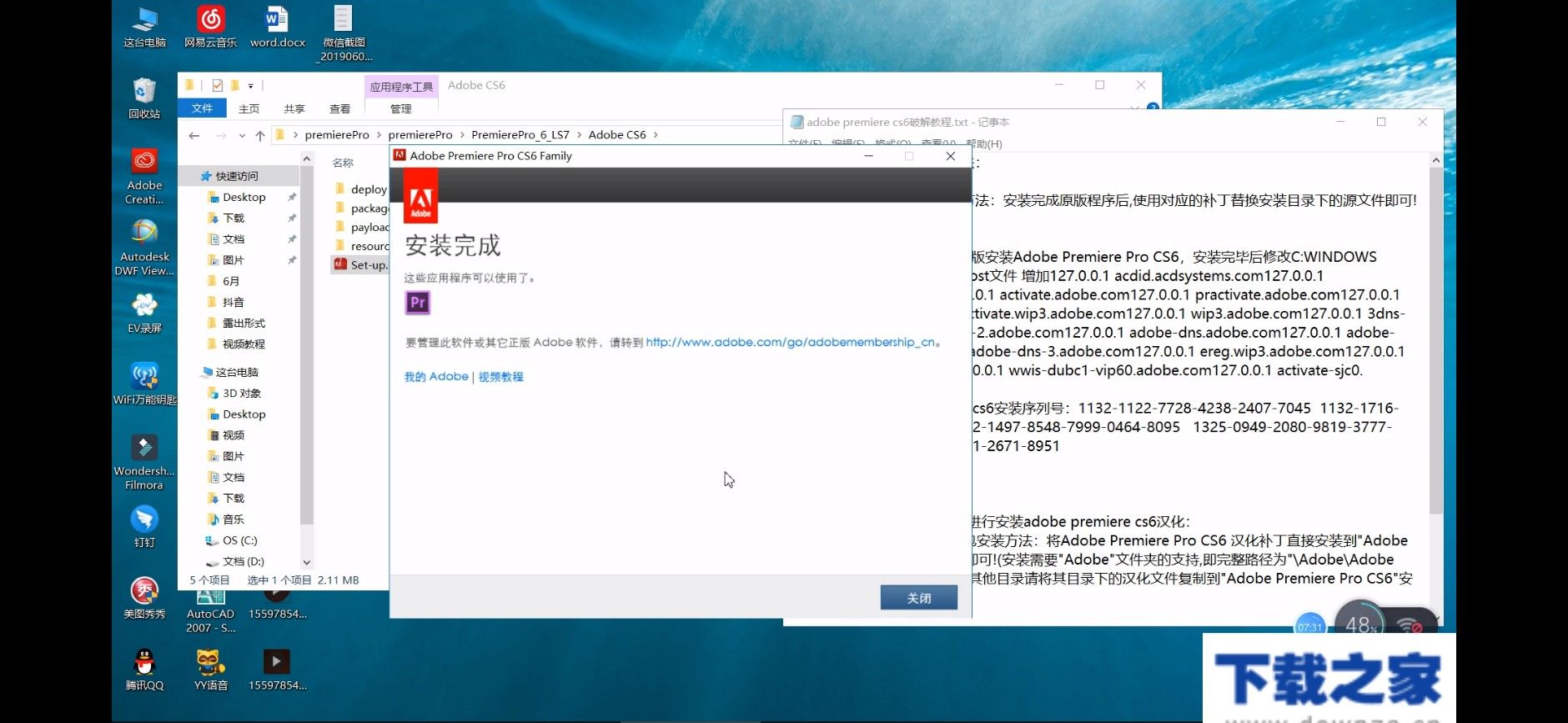Open the 文件 tab in Explorer ribbon
The image size is (1568, 723).
(202, 108)
